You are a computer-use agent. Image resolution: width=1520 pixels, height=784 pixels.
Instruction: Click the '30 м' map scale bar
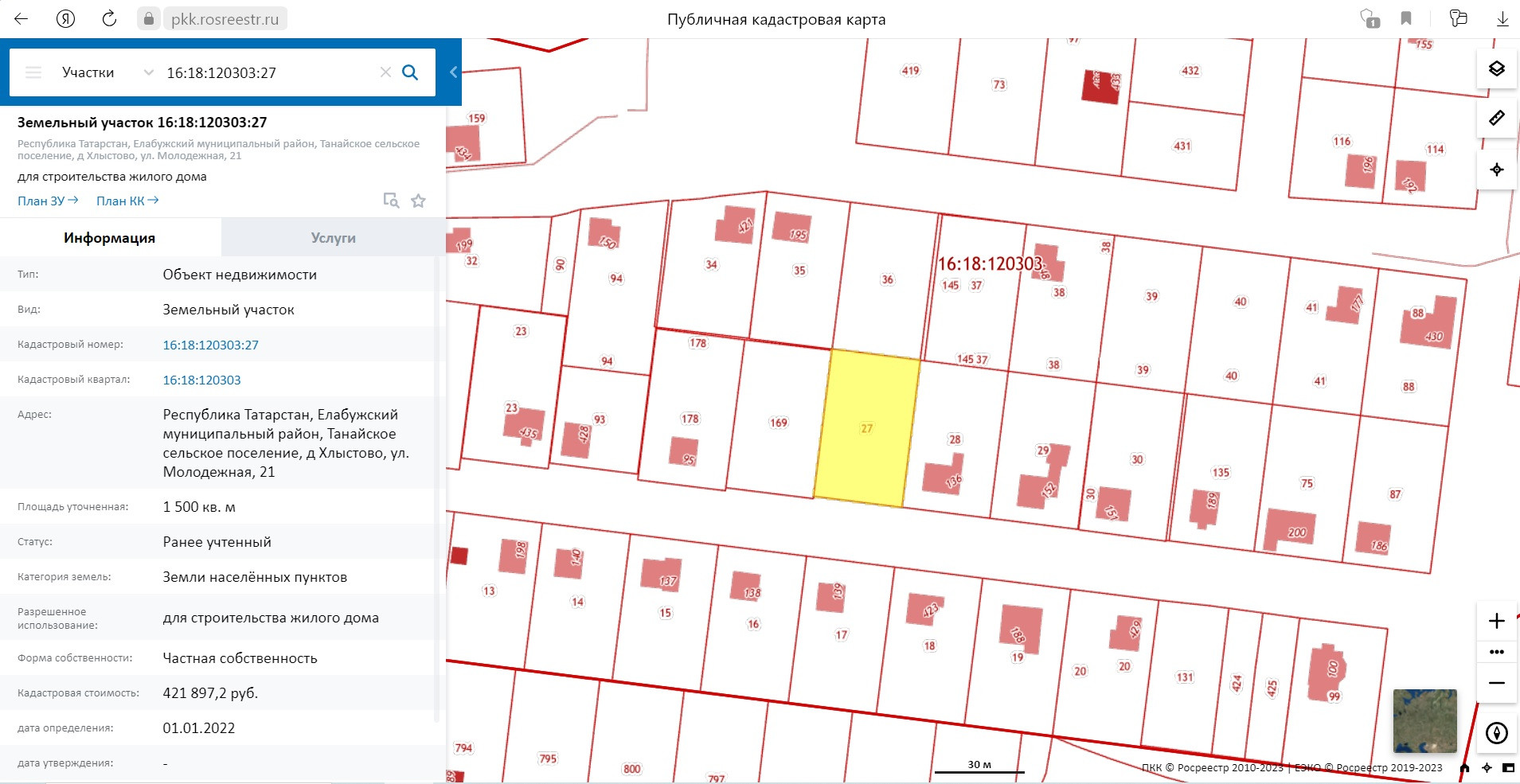pyautogui.click(x=979, y=766)
